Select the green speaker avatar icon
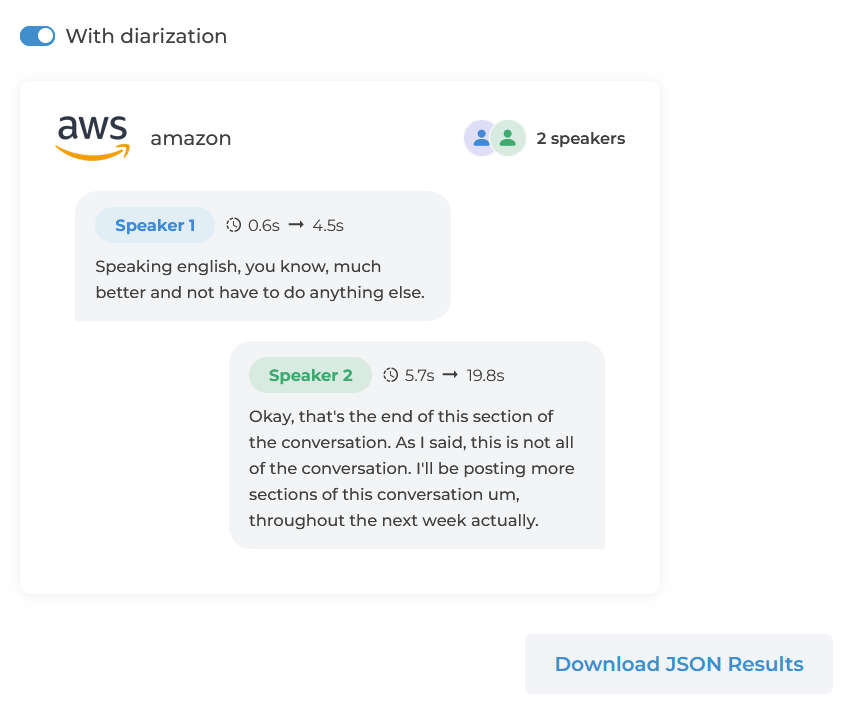The width and height of the screenshot is (855, 717). tap(507, 137)
